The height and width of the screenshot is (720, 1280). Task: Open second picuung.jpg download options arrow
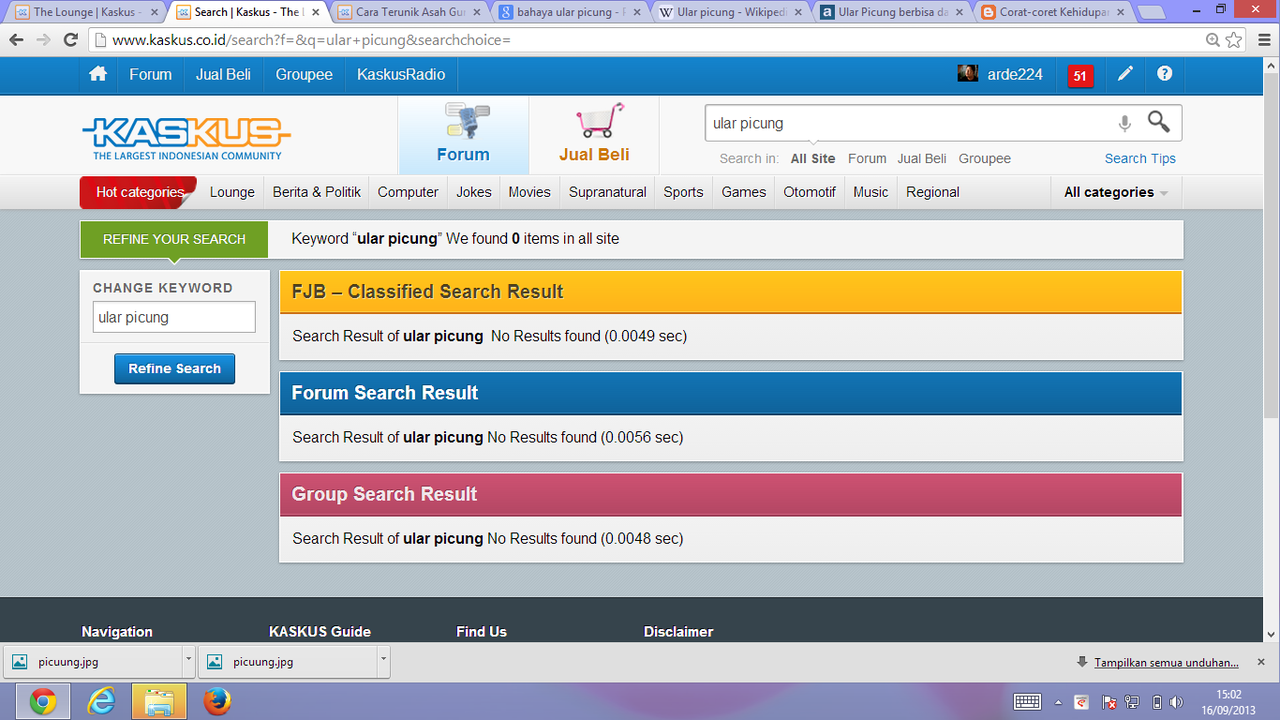tap(383, 661)
